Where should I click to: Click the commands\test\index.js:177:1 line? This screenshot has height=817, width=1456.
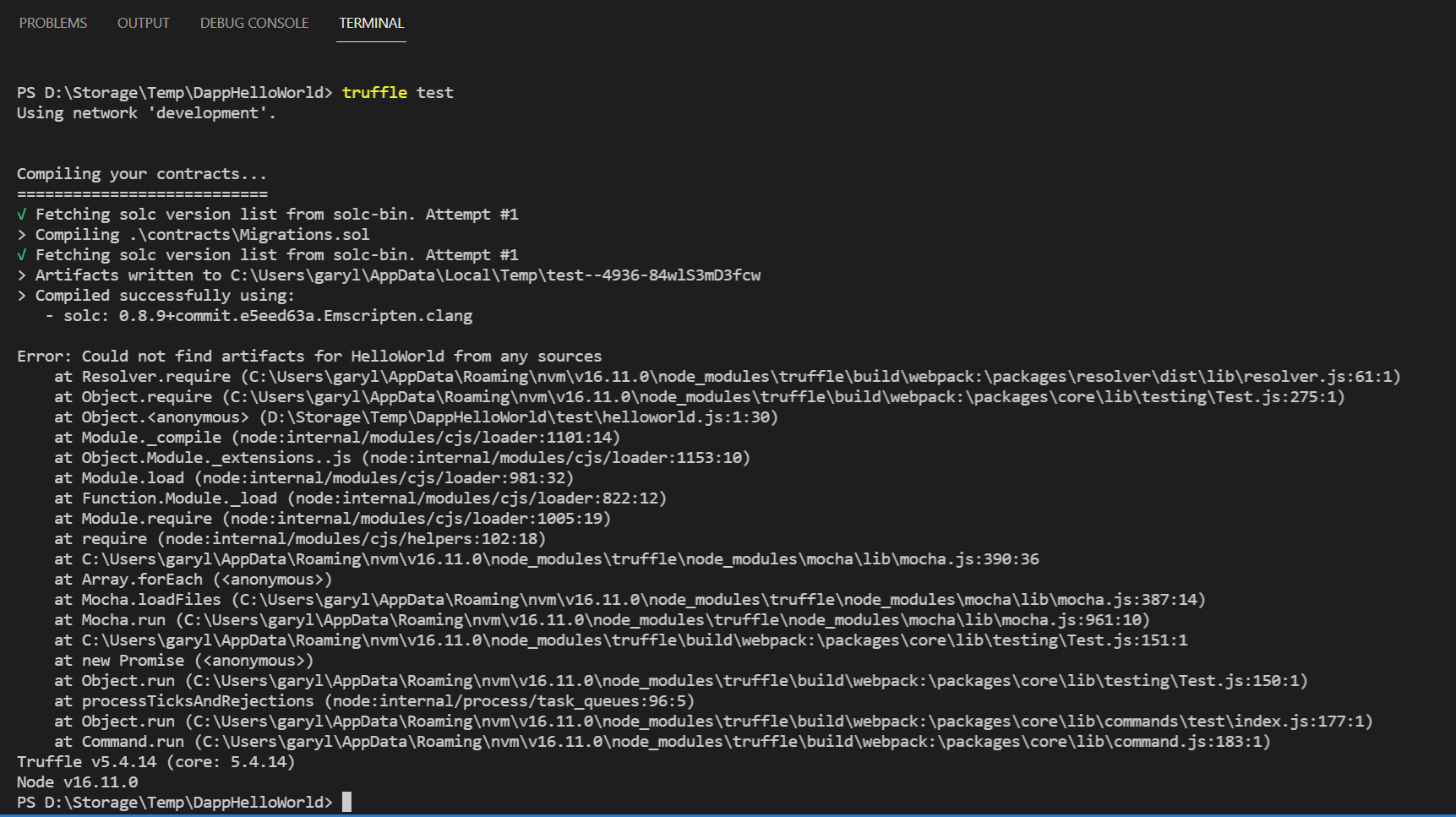(x=714, y=721)
